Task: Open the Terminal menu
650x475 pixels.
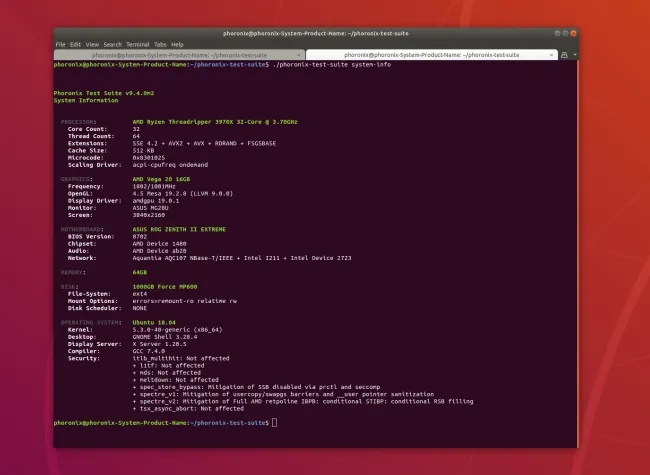Action: (x=138, y=44)
